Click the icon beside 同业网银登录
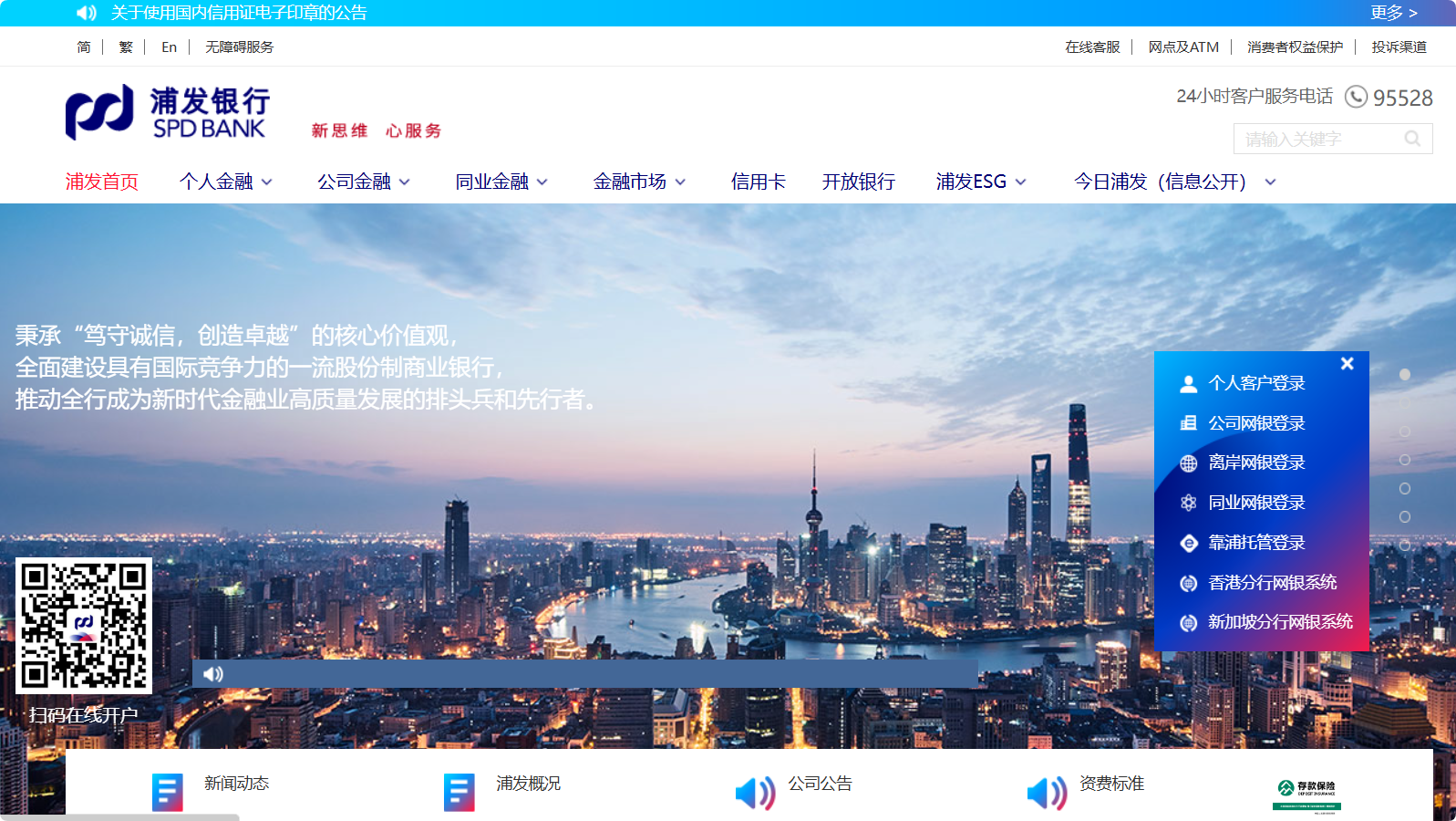 tap(1188, 503)
